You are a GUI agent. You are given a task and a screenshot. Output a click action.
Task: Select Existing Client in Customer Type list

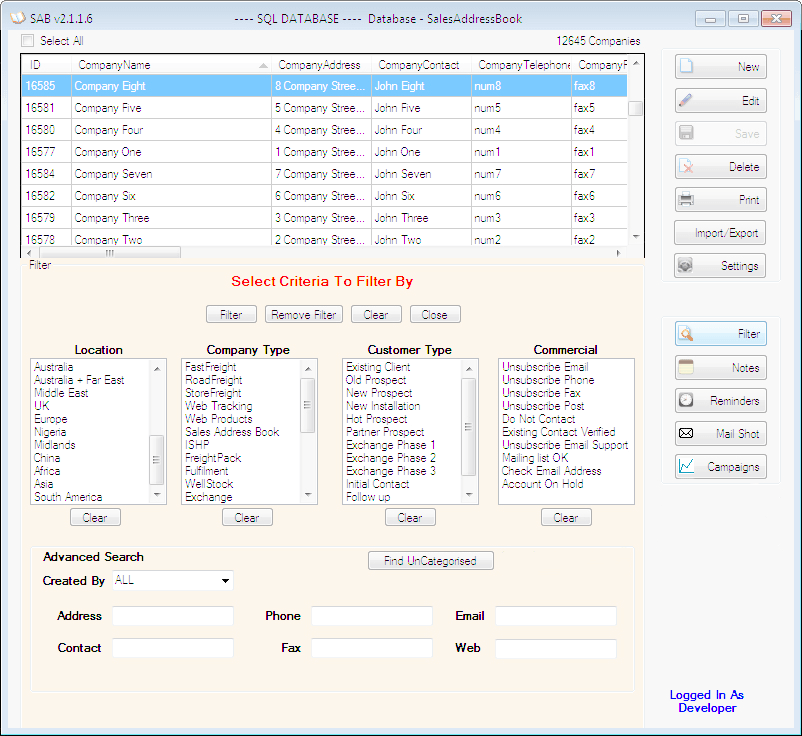(x=378, y=367)
